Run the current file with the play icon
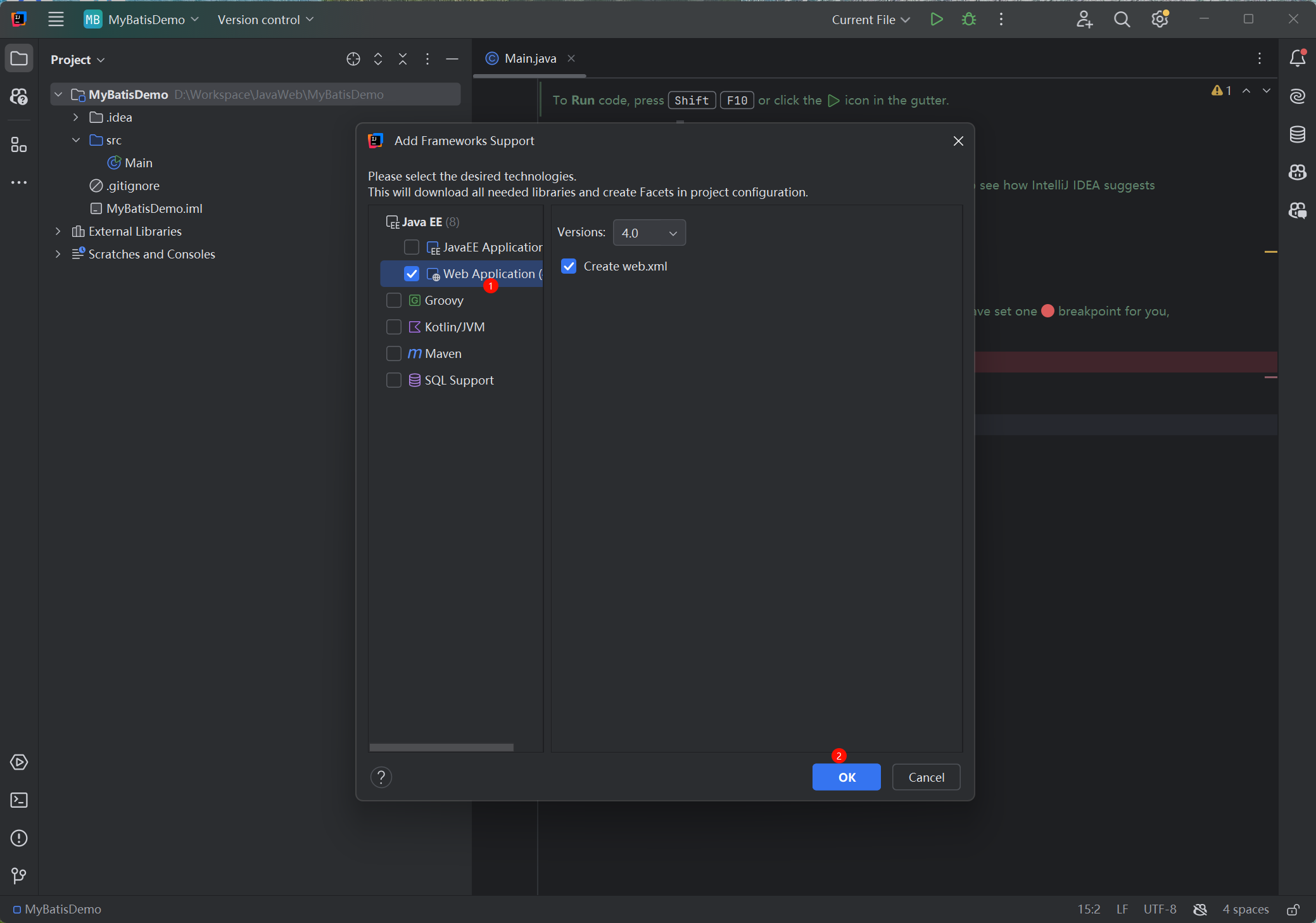The height and width of the screenshot is (923, 1316). (936, 20)
